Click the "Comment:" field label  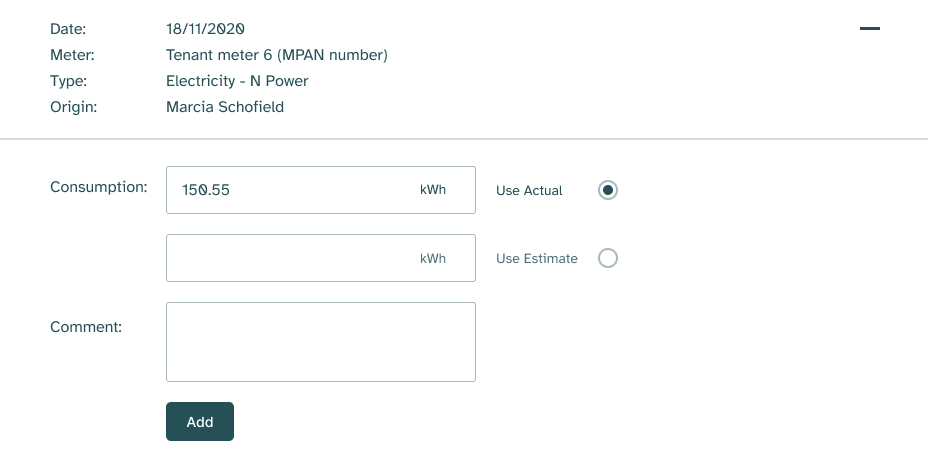pos(86,326)
